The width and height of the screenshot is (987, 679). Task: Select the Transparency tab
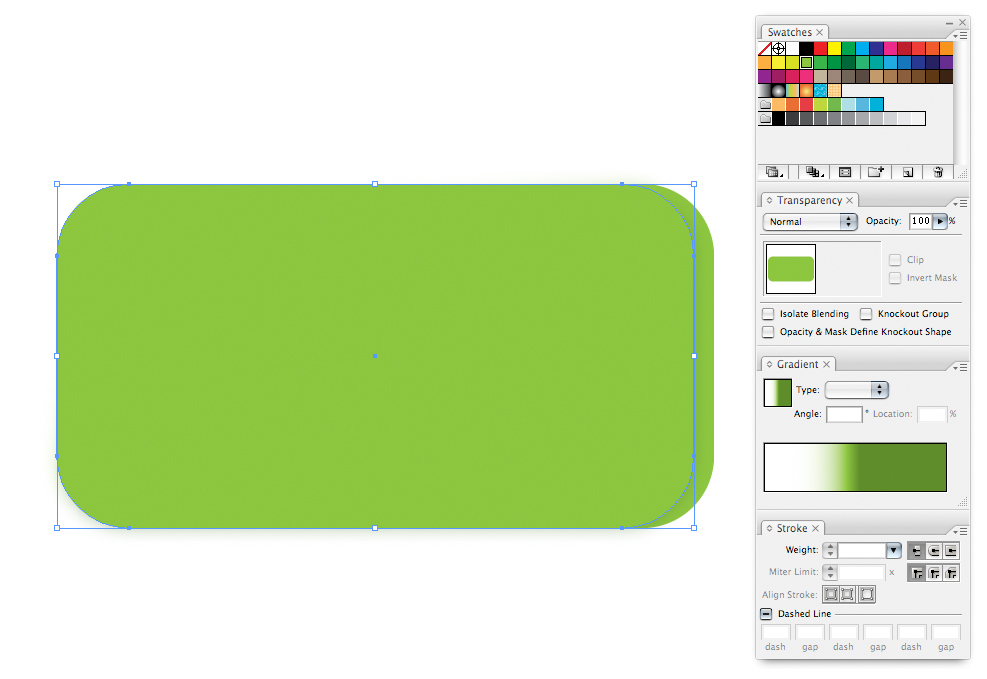pyautogui.click(x=809, y=200)
